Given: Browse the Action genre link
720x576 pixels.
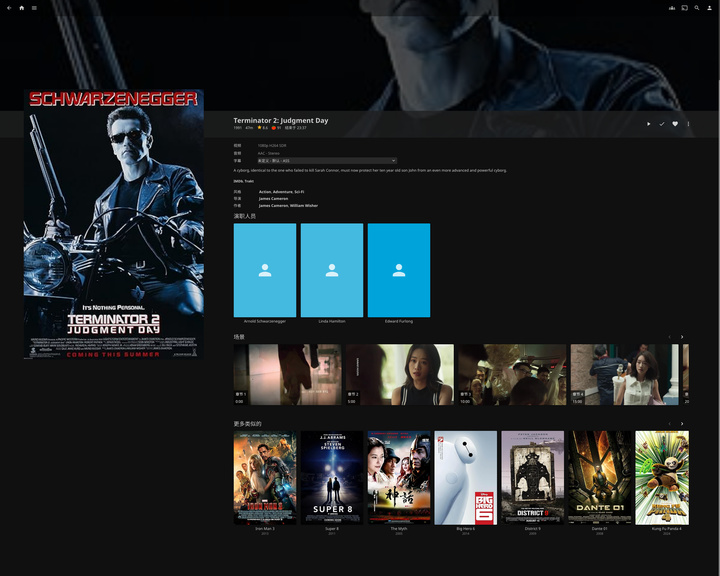Looking at the screenshot, I should click(265, 192).
